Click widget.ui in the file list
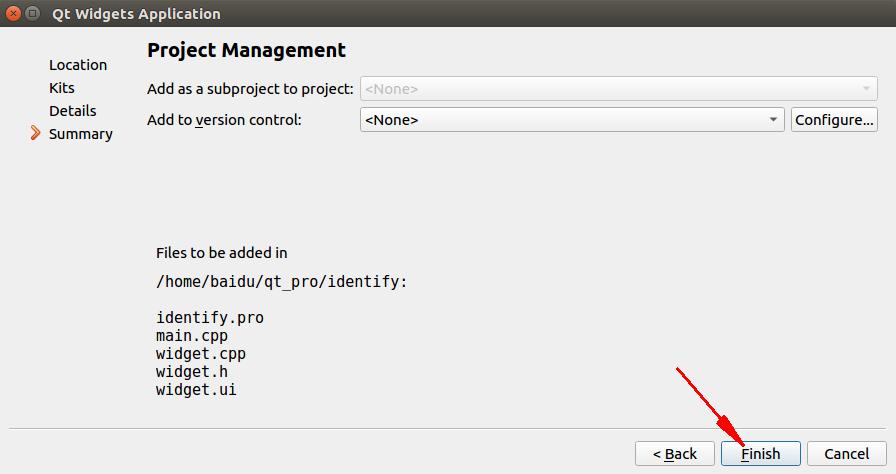896x474 pixels. pyautogui.click(x=196, y=390)
